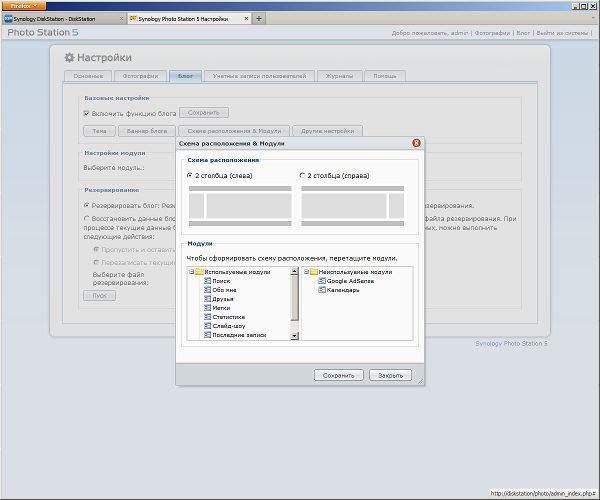Select the Восстановить данные блога radio option
This screenshot has height=500, width=600.
(x=86, y=218)
